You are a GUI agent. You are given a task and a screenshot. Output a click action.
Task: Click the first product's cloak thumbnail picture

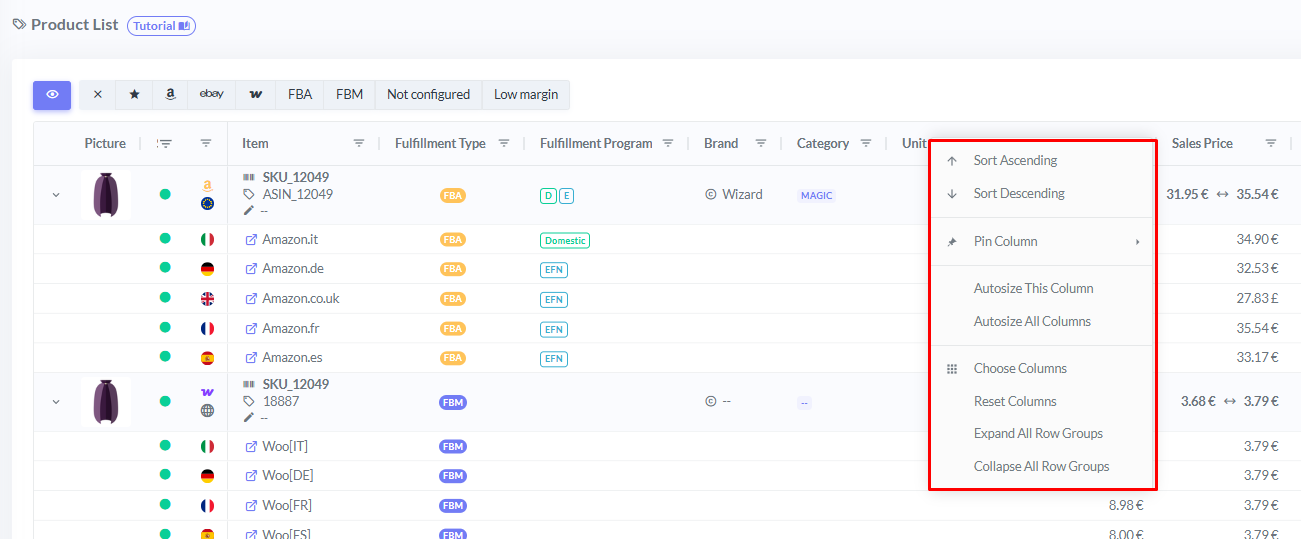(x=106, y=195)
